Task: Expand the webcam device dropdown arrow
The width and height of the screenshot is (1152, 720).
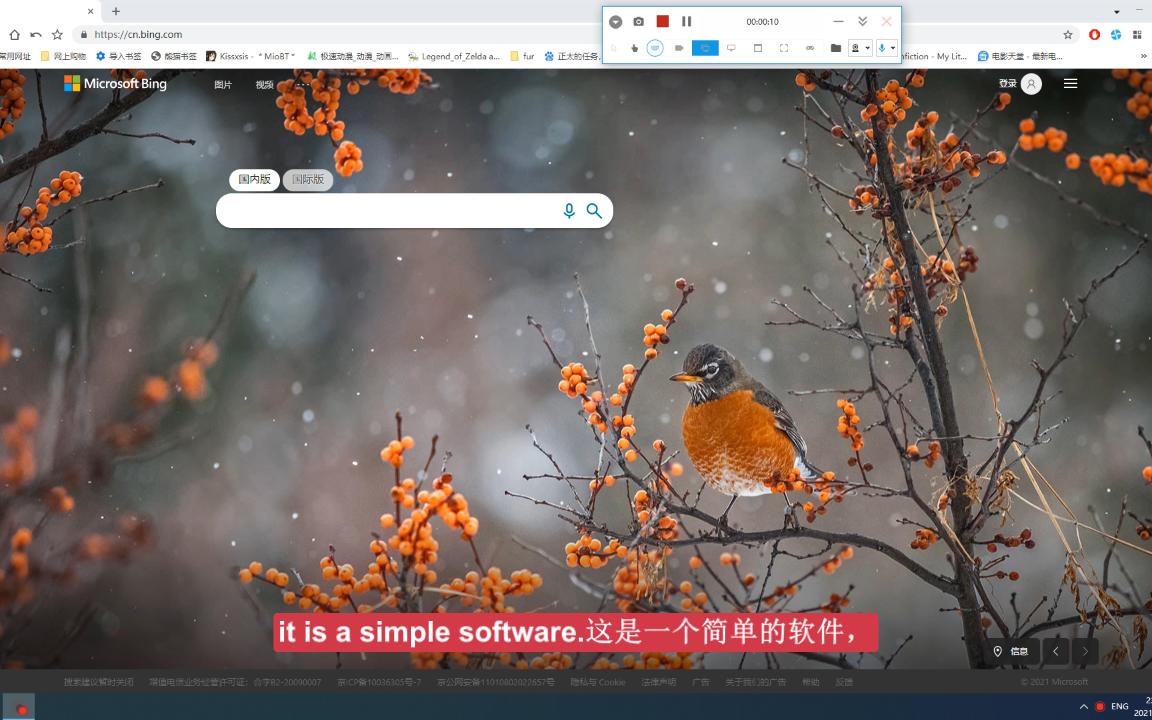Action: coord(868,47)
